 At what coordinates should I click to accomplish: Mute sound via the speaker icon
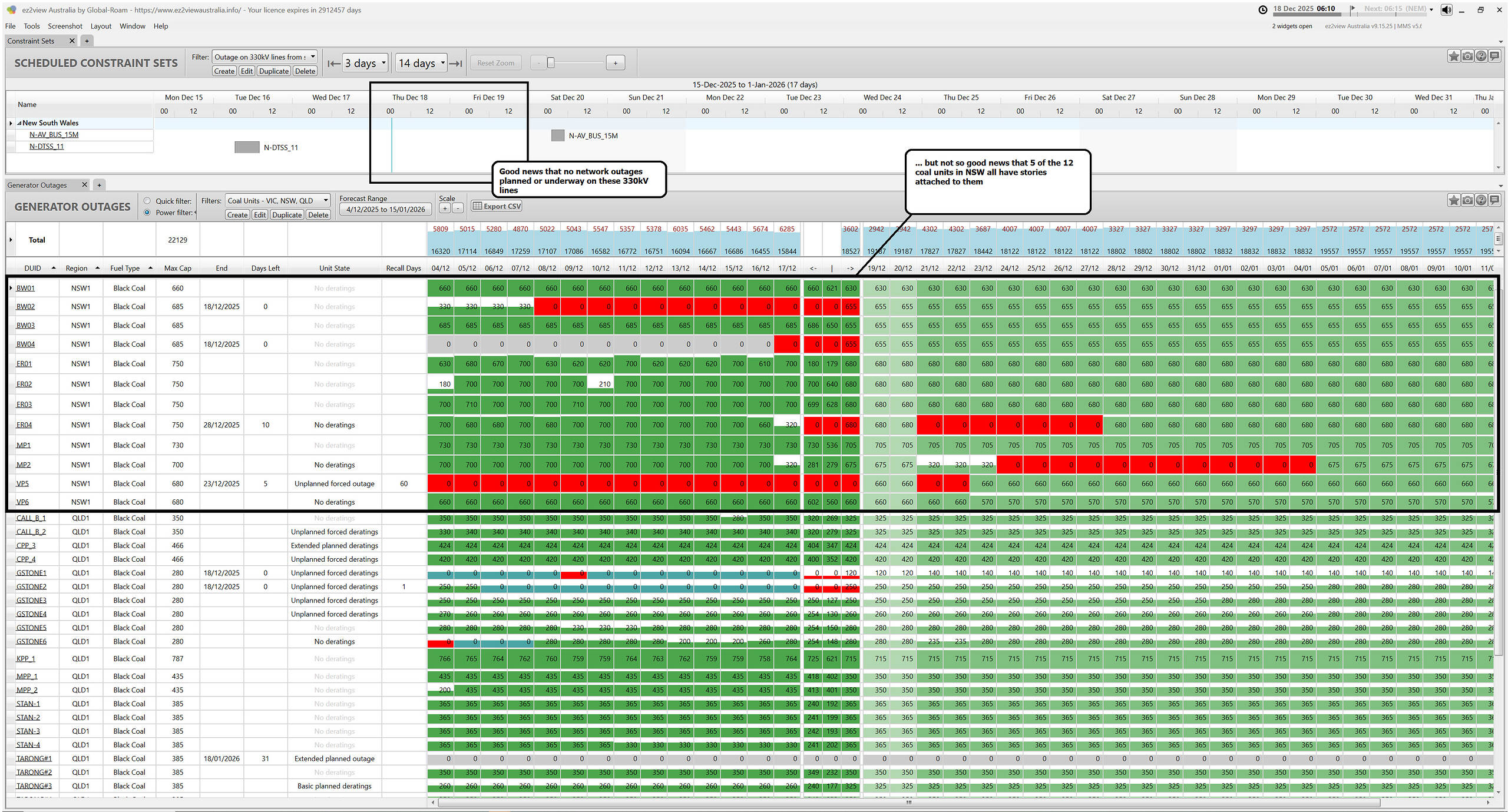tap(1446, 10)
